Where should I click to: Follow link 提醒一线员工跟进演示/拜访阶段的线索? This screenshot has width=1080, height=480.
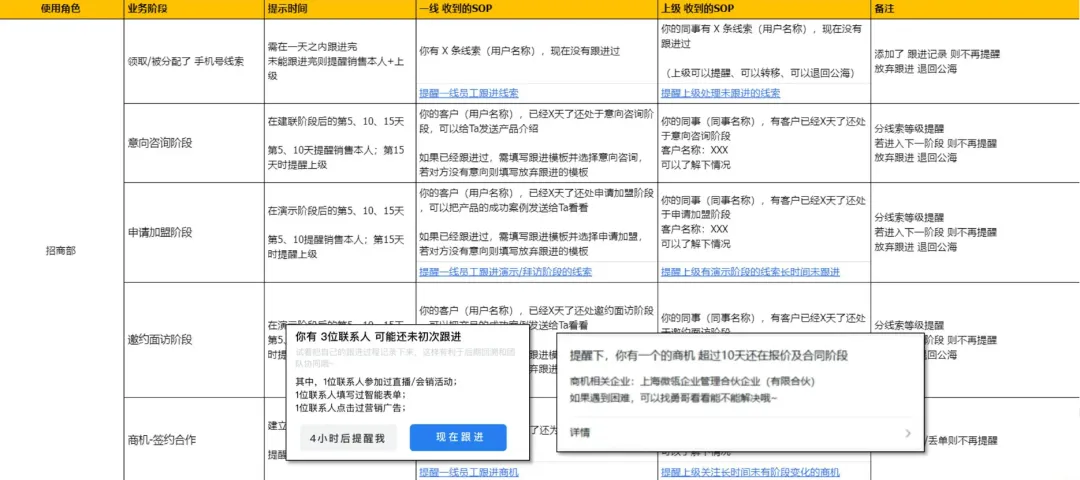505,272
